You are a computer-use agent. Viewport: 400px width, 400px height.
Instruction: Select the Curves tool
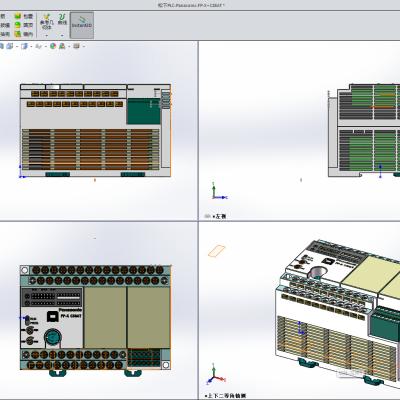(62, 19)
